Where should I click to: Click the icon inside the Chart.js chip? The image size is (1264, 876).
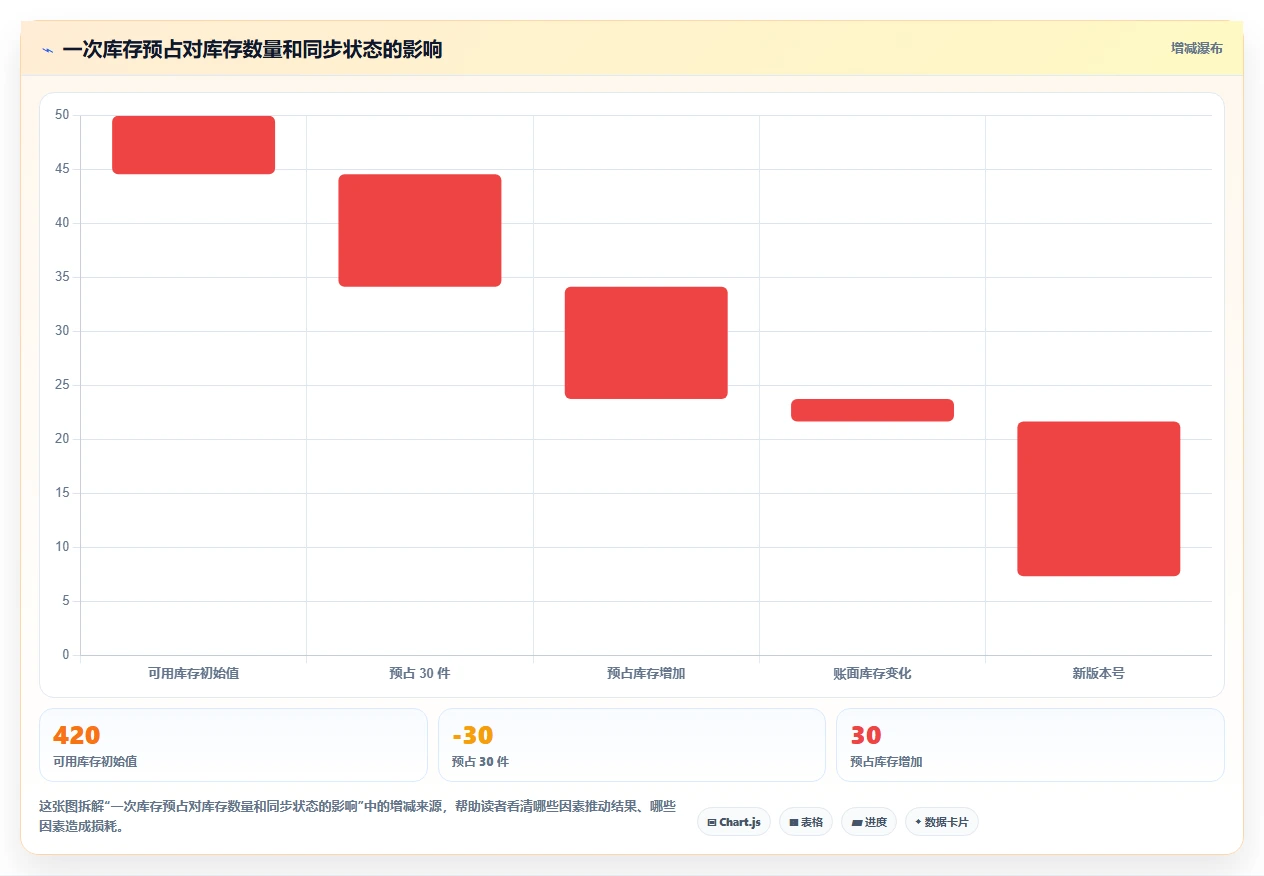pos(712,822)
